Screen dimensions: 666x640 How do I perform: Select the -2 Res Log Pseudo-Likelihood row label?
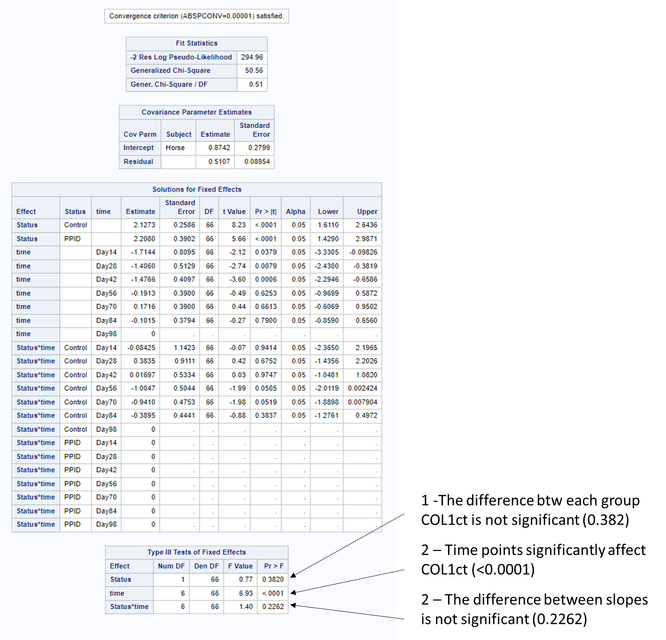click(x=181, y=57)
